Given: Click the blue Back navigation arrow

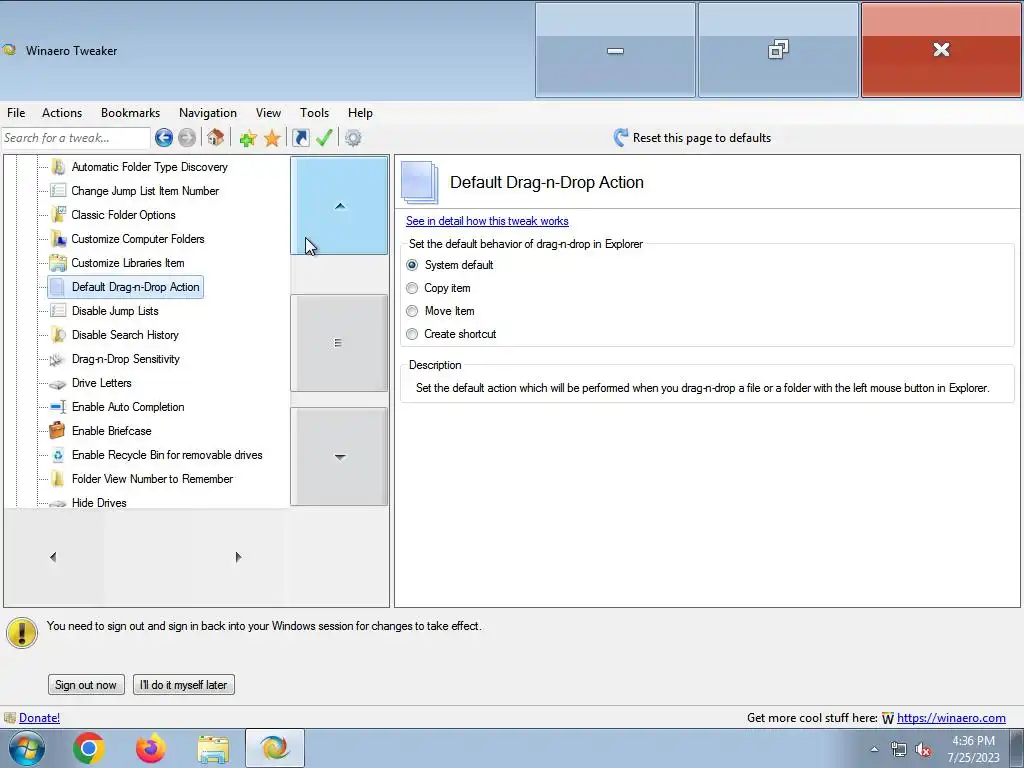Looking at the screenshot, I should 164,138.
